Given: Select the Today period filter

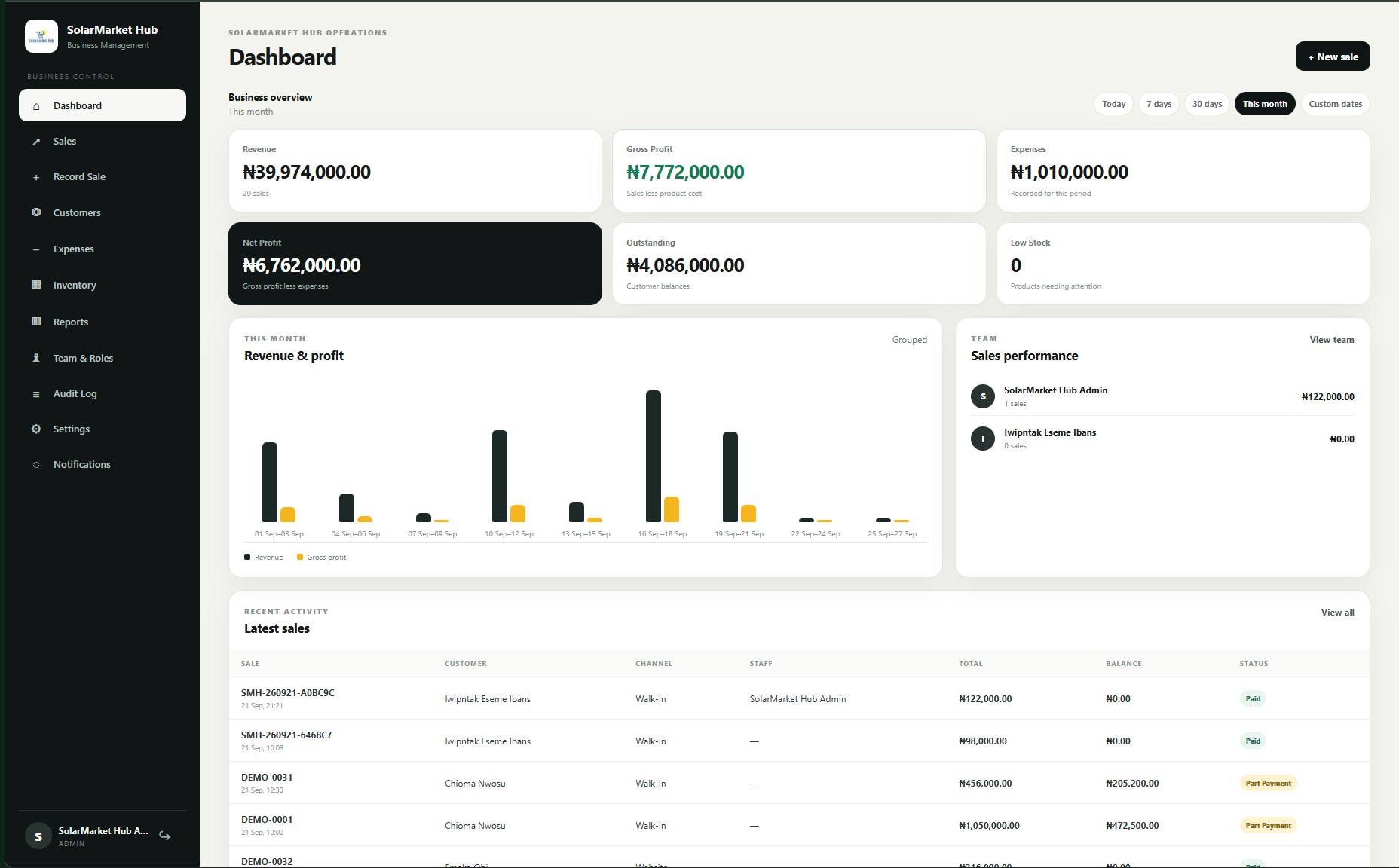Looking at the screenshot, I should [1113, 104].
